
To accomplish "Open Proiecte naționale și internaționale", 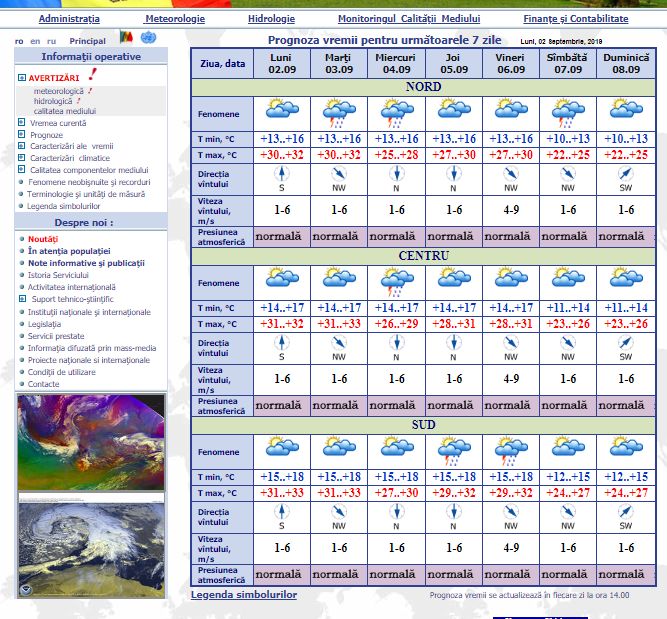I will (x=89, y=360).
